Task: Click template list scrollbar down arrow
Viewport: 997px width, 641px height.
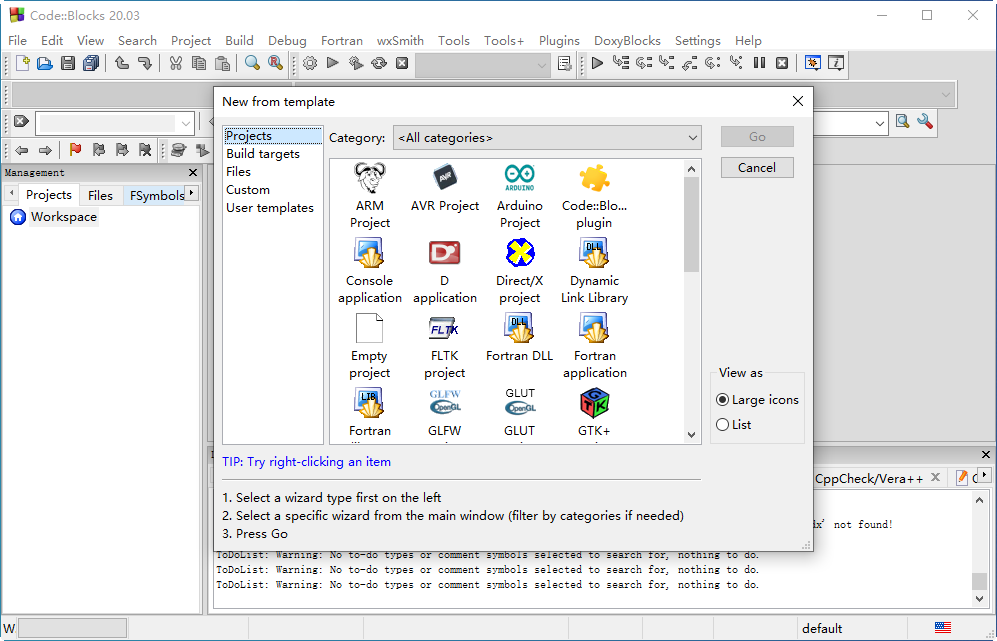Action: coord(691,435)
